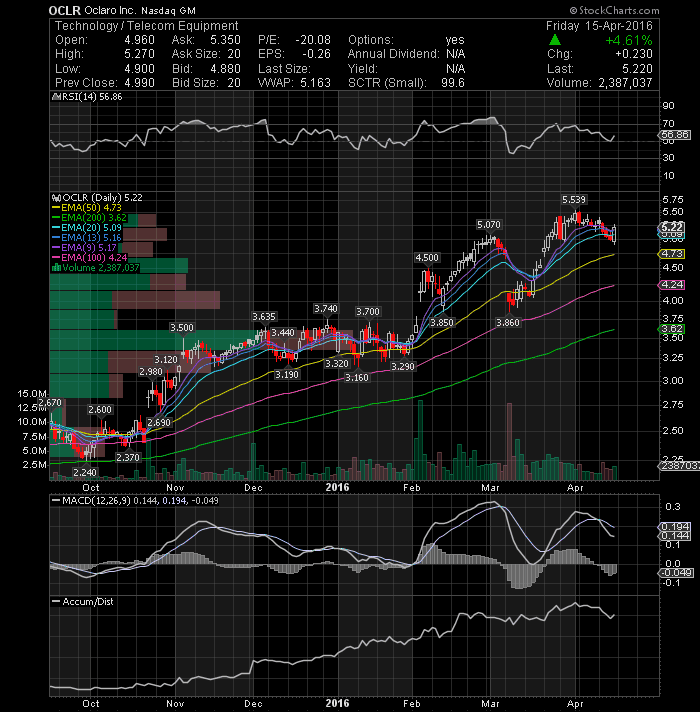Image resolution: width=700 pixels, height=712 pixels.
Task: Click the small icon before RSI(14)
Action: click(x=56, y=97)
